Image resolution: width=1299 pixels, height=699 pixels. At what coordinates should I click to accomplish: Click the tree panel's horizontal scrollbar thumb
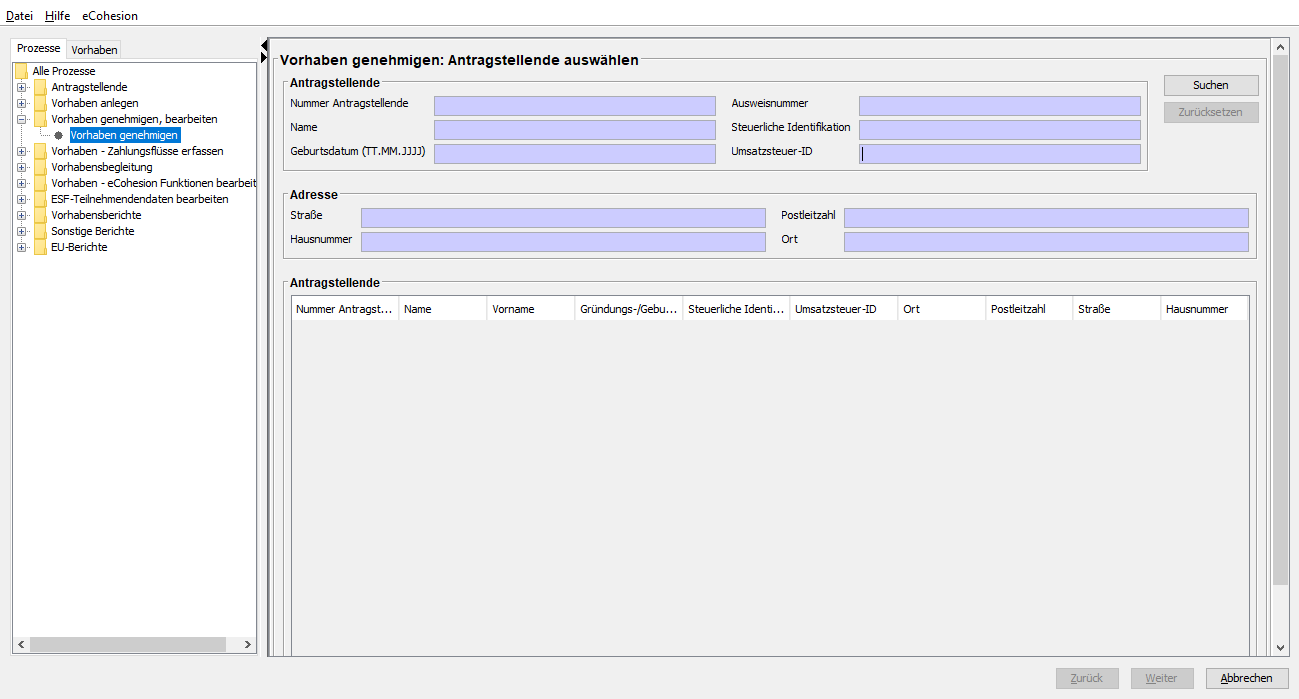(127, 645)
